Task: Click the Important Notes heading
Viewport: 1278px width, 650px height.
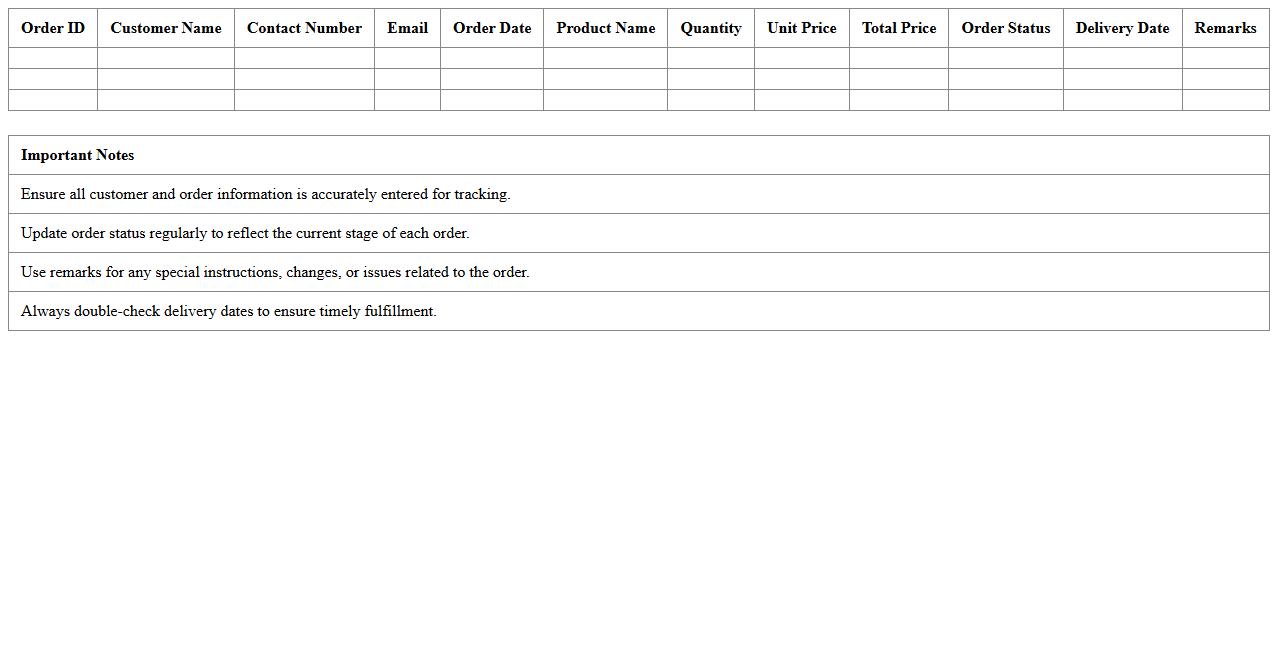Action: [78, 155]
